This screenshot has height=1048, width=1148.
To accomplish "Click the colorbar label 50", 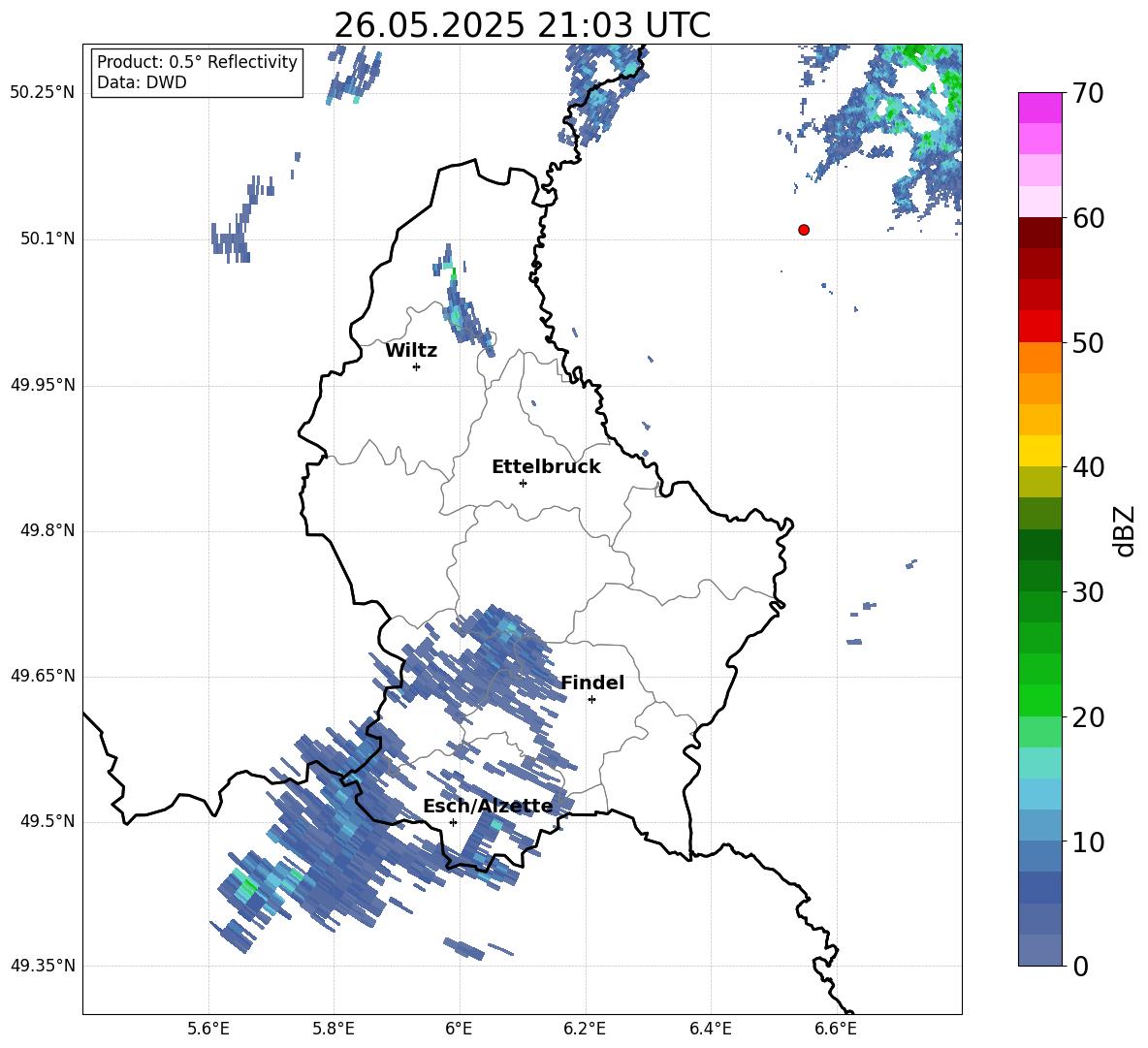I will click(1088, 343).
